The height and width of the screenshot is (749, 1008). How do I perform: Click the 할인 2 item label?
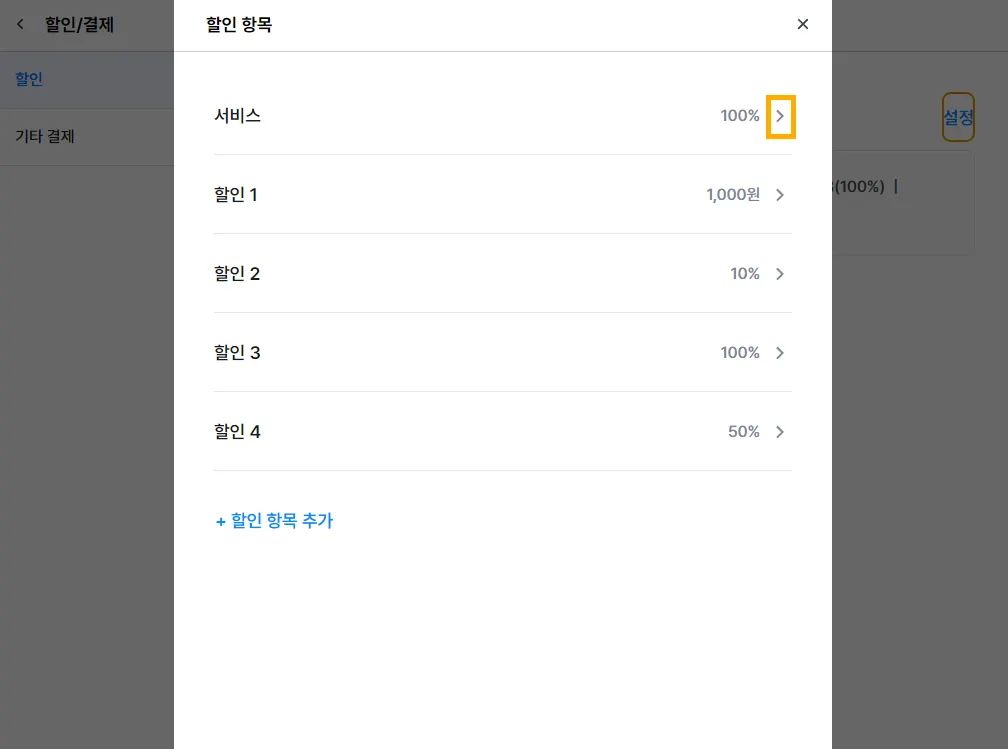[x=237, y=274]
